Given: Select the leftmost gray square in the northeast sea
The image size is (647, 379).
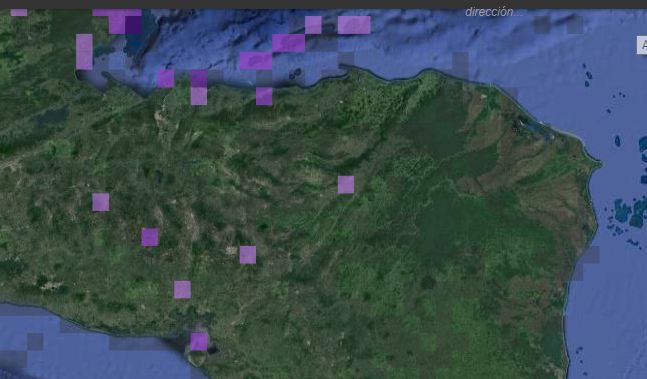Looking at the screenshot, I should point(542,25).
